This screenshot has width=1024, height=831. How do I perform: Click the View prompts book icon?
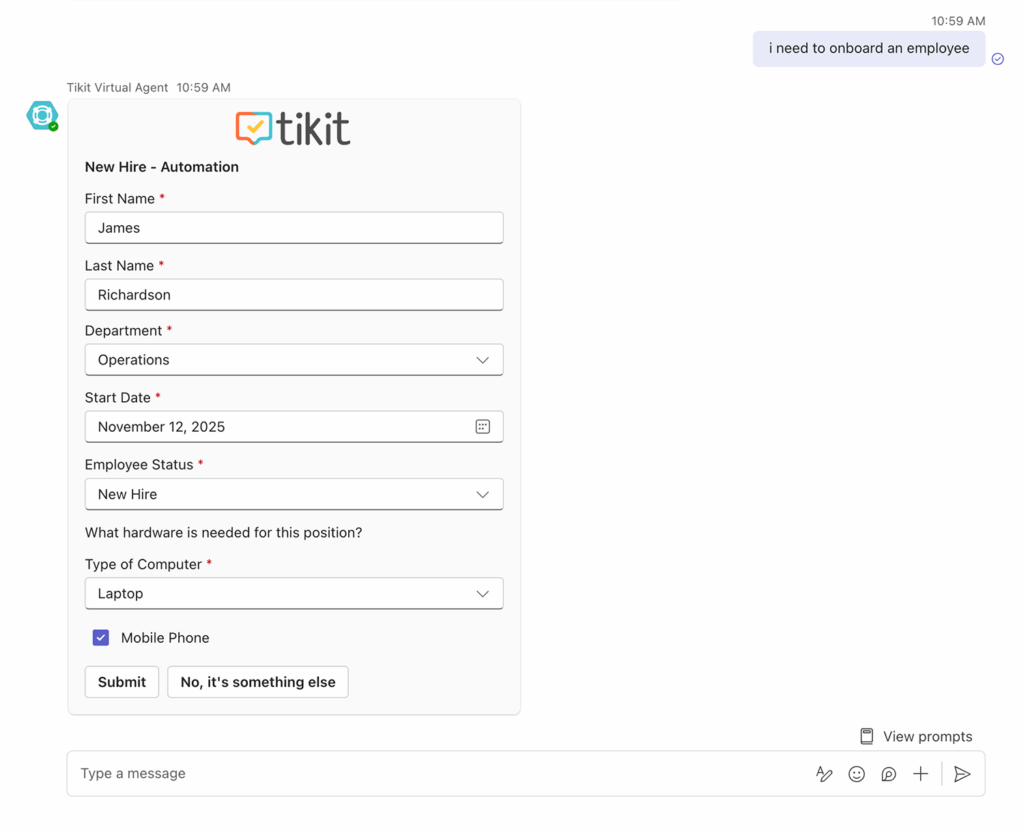[x=864, y=735]
